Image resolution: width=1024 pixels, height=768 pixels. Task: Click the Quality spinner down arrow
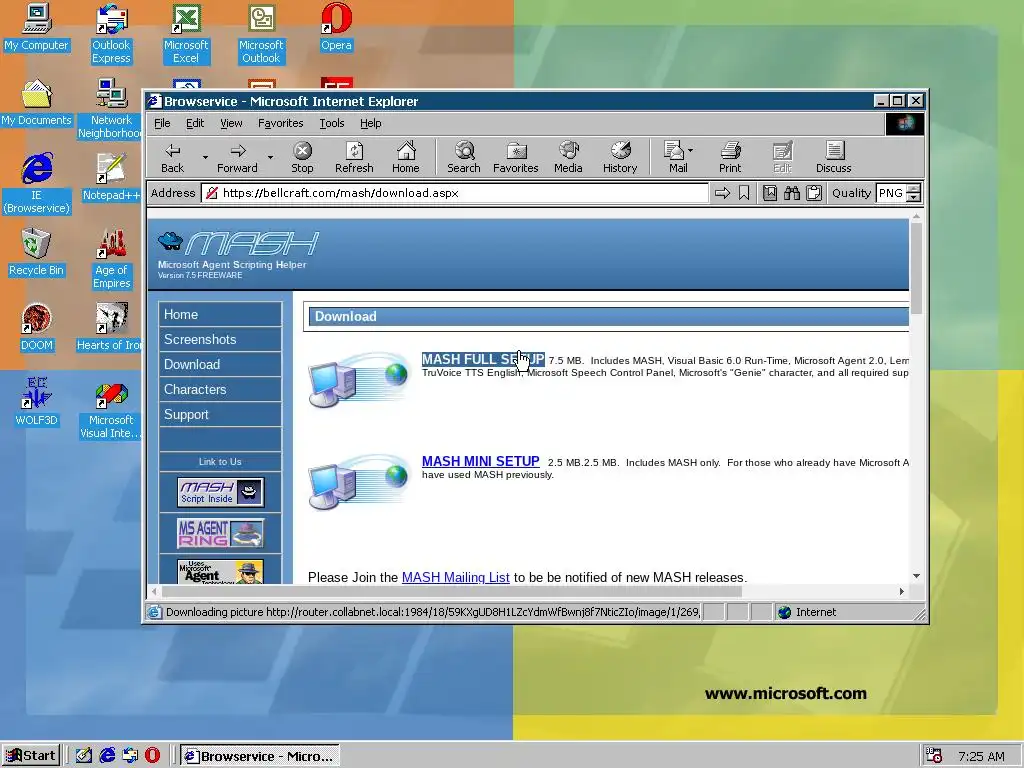pos(914,198)
